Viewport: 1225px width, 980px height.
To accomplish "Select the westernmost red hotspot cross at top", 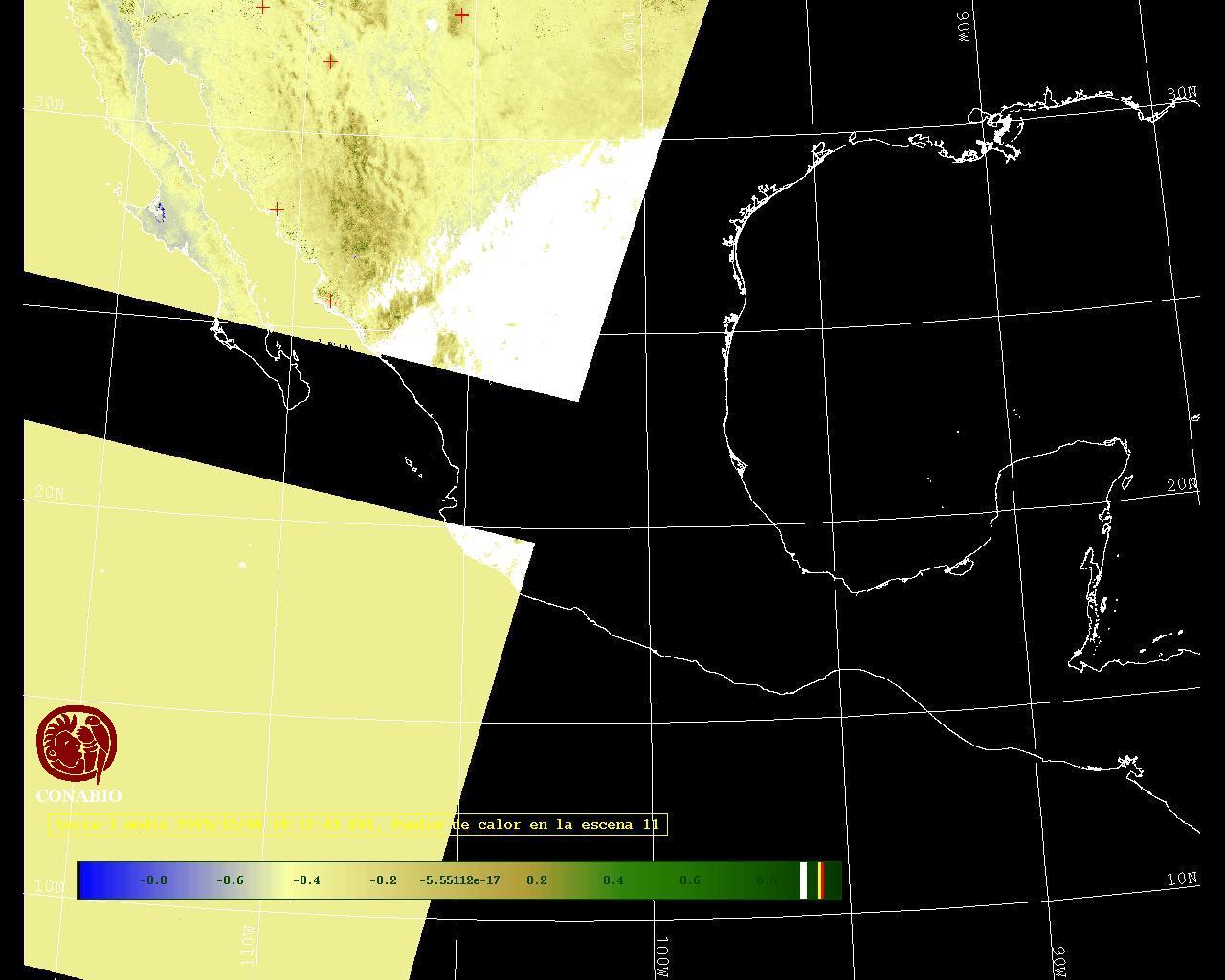I will (262, 7).
